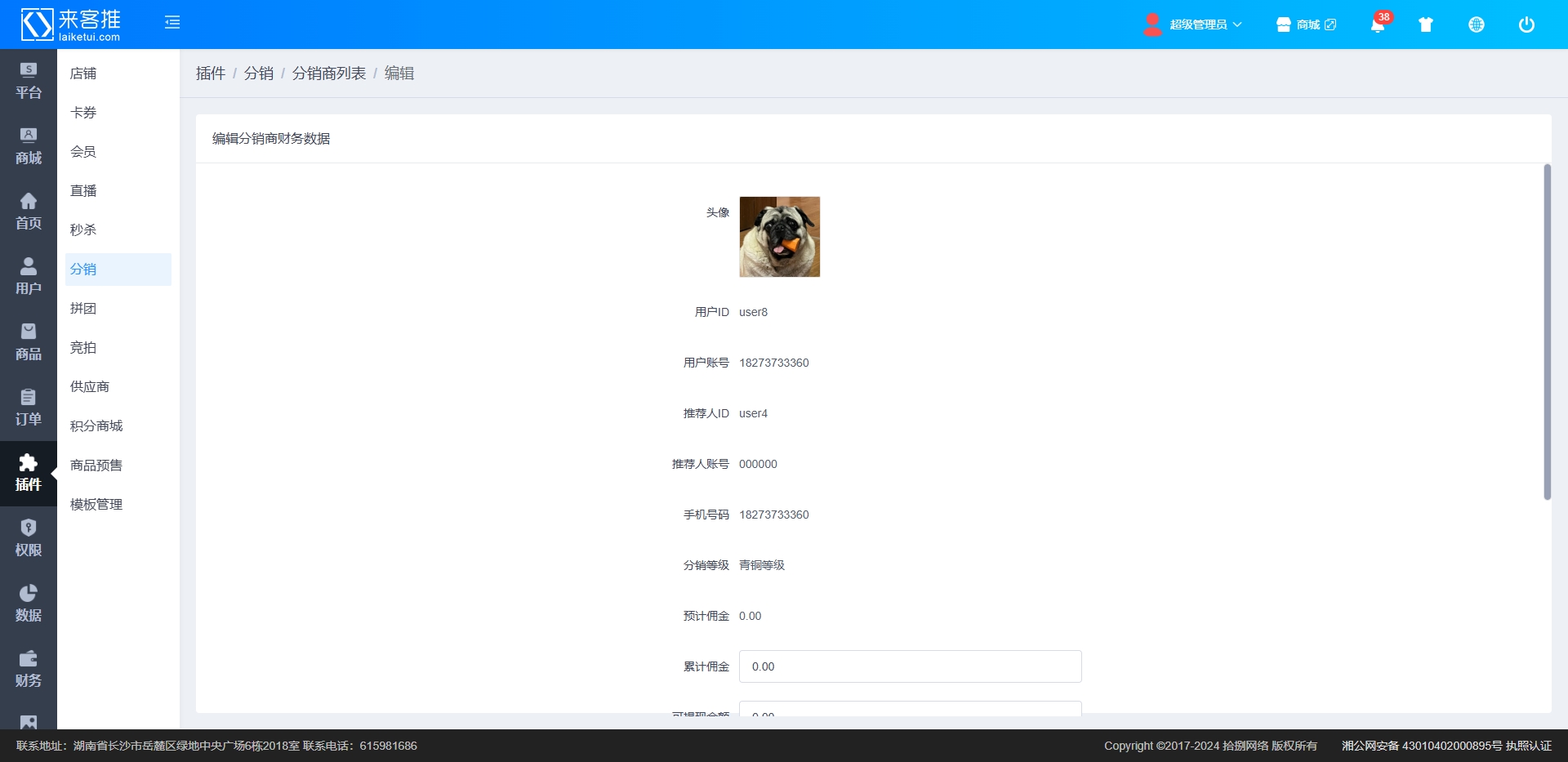This screenshot has height=762, width=1568.
Task: Open the 订单 orders section
Action: (29, 408)
